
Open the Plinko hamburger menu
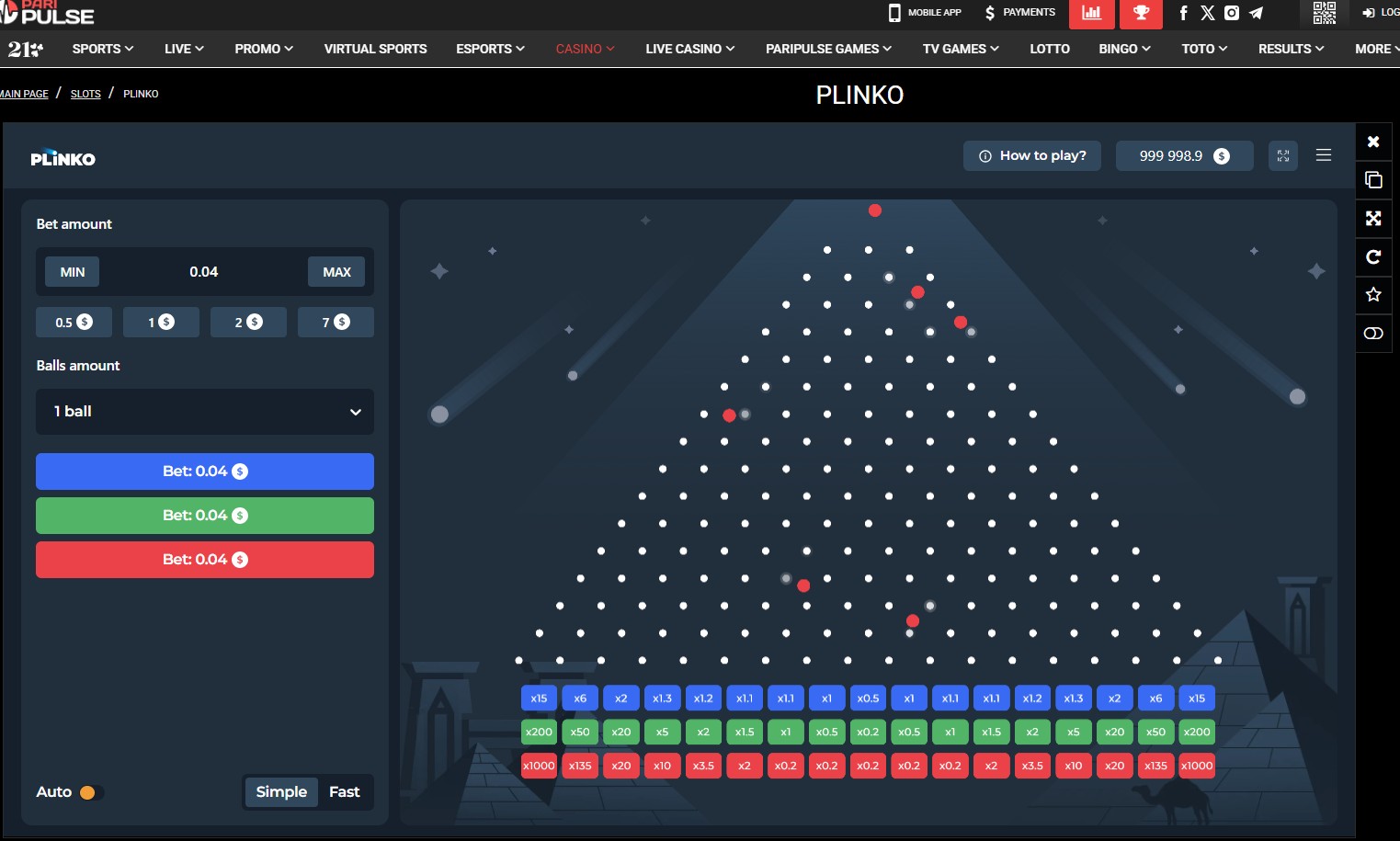(x=1323, y=155)
